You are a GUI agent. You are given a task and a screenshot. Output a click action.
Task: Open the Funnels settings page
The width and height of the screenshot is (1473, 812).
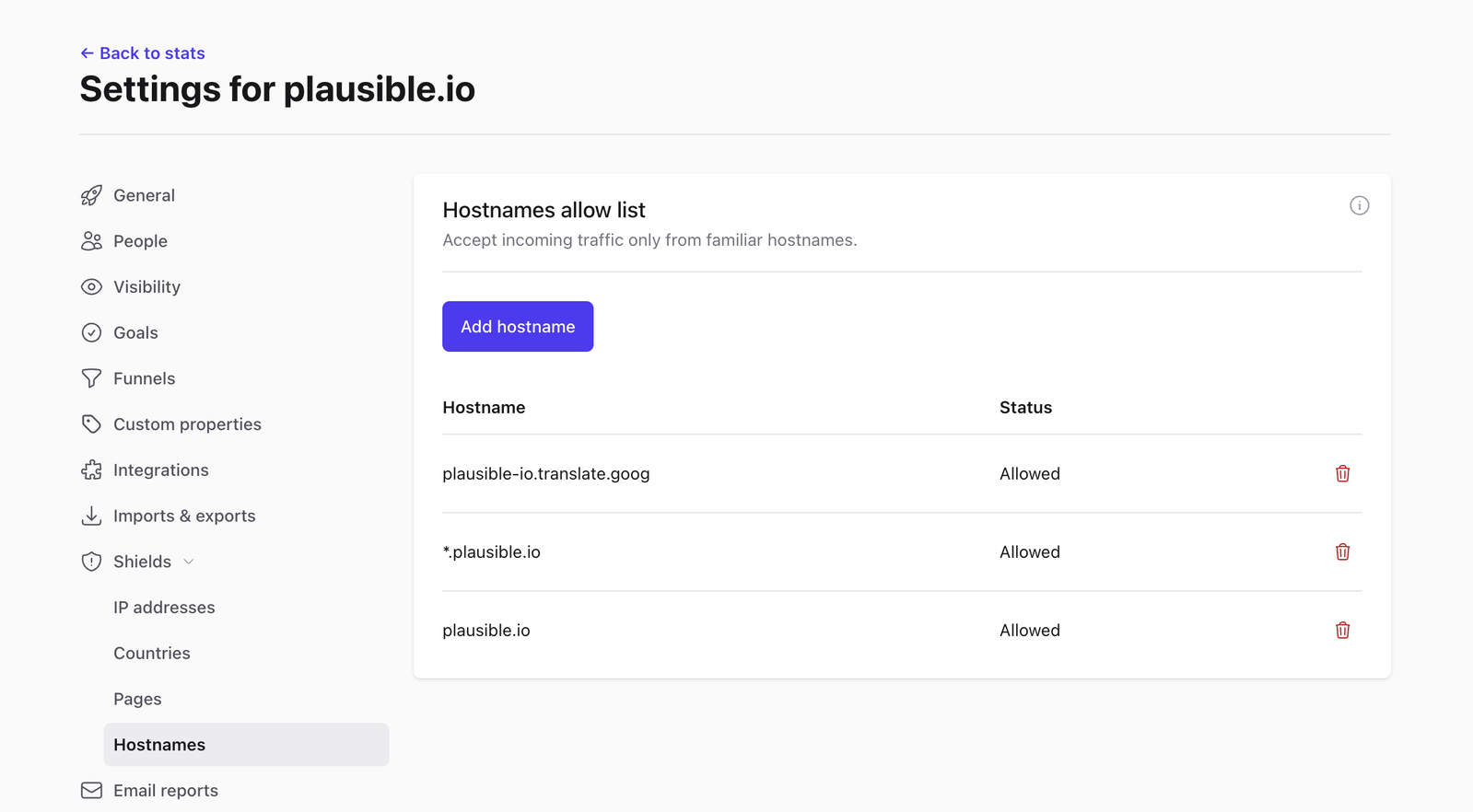tap(144, 378)
